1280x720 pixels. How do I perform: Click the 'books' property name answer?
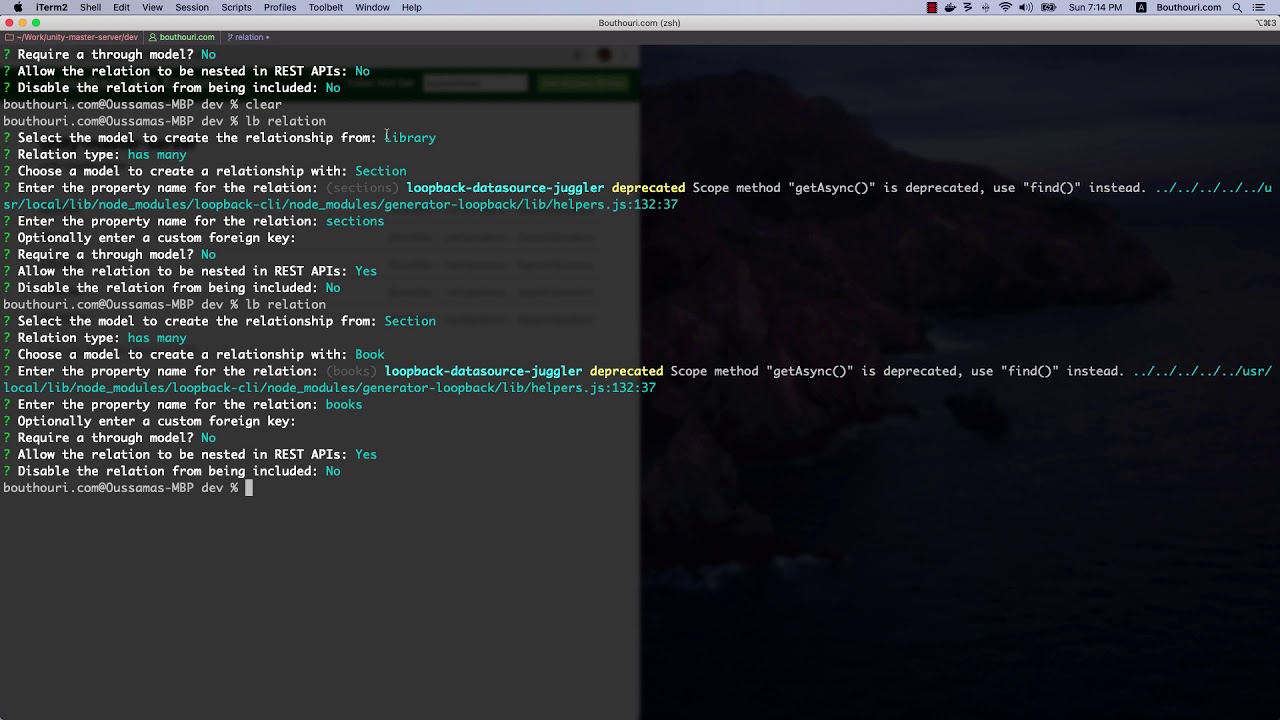(344, 404)
